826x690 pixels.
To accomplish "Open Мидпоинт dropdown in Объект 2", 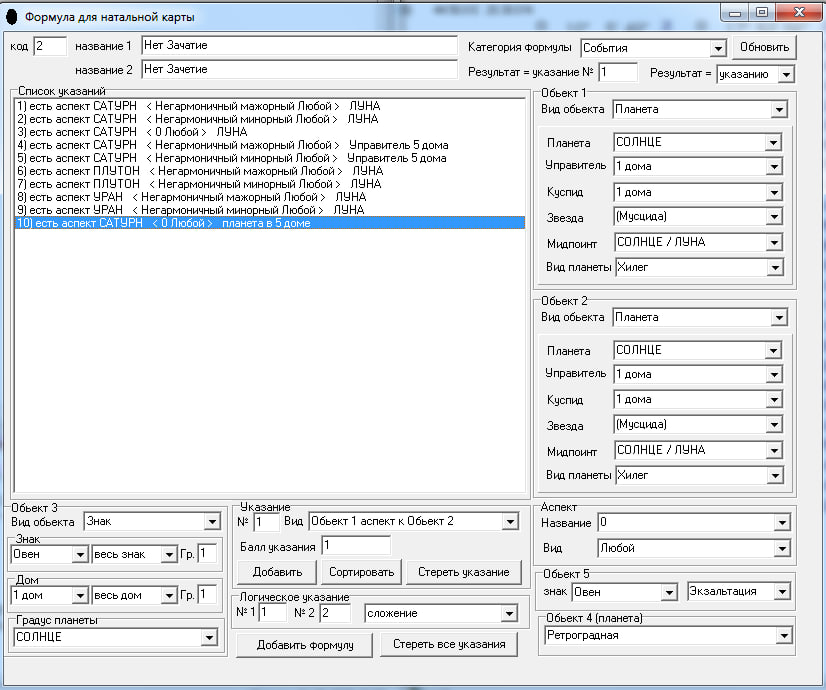I will pyautogui.click(x=772, y=451).
